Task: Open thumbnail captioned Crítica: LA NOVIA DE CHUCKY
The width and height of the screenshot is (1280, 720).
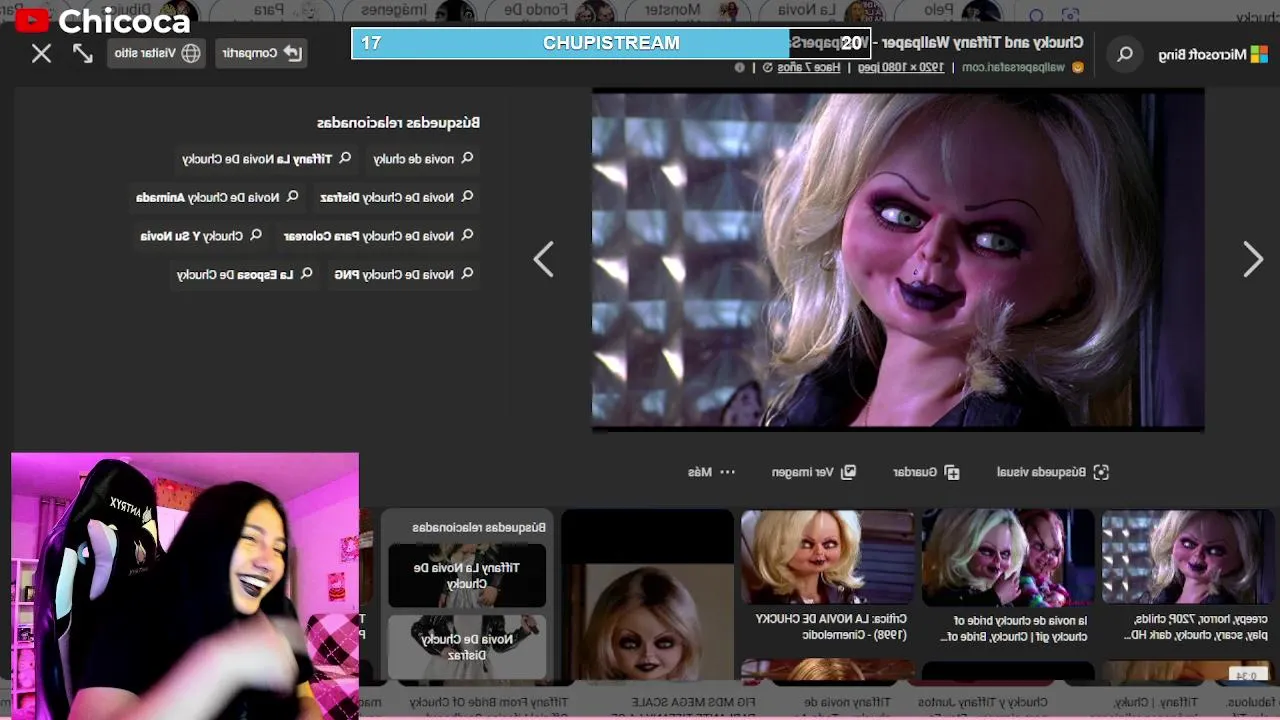Action: (827, 557)
